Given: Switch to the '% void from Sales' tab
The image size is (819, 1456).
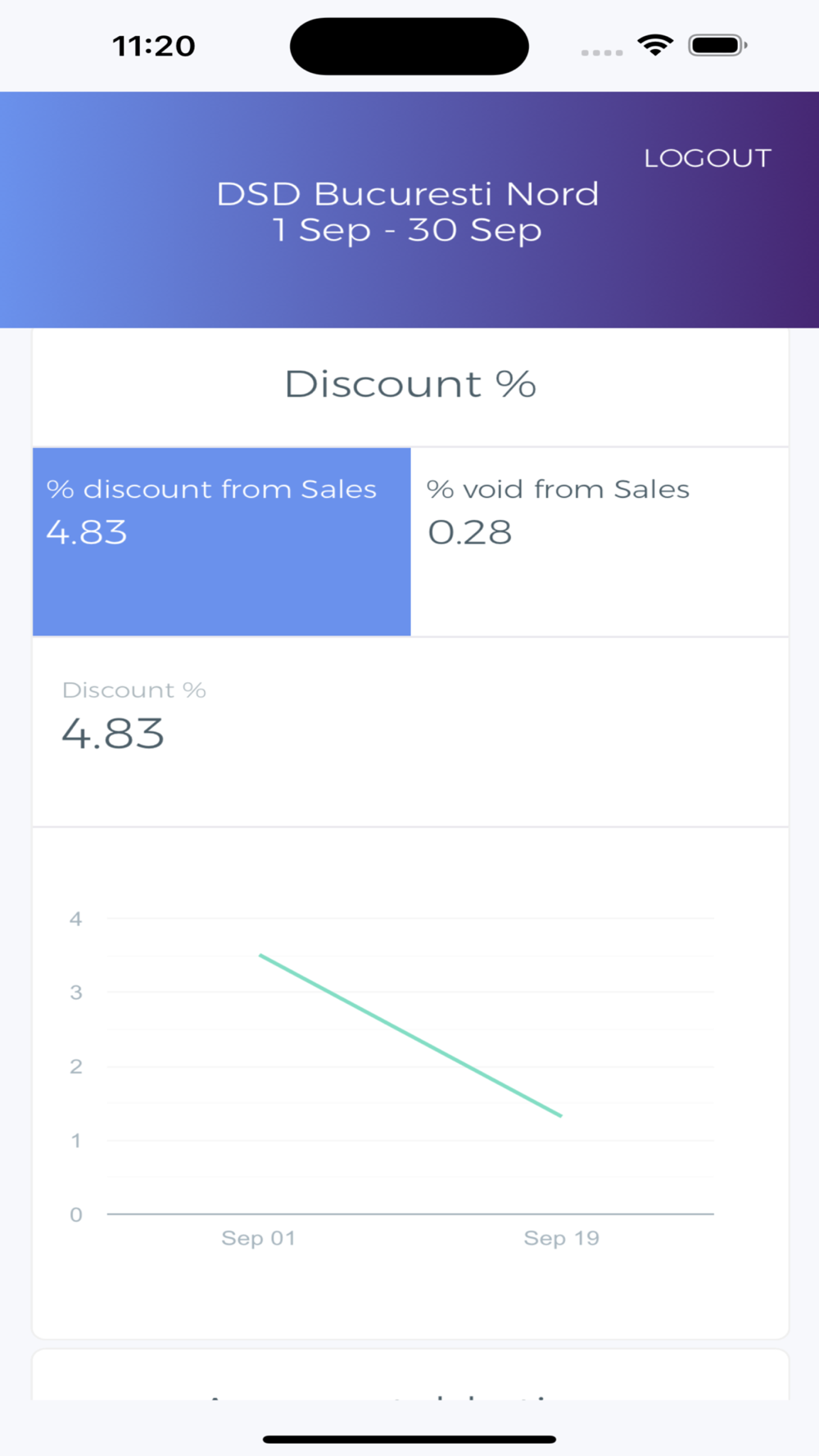Looking at the screenshot, I should [x=599, y=540].
